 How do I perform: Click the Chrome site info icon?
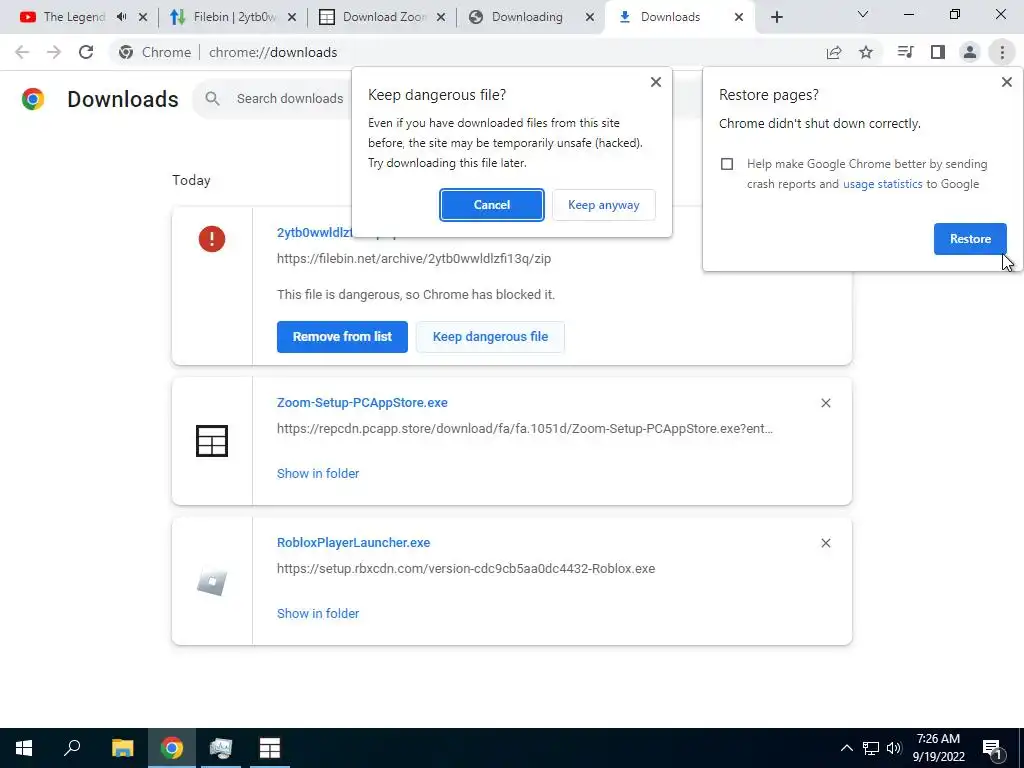pos(127,52)
